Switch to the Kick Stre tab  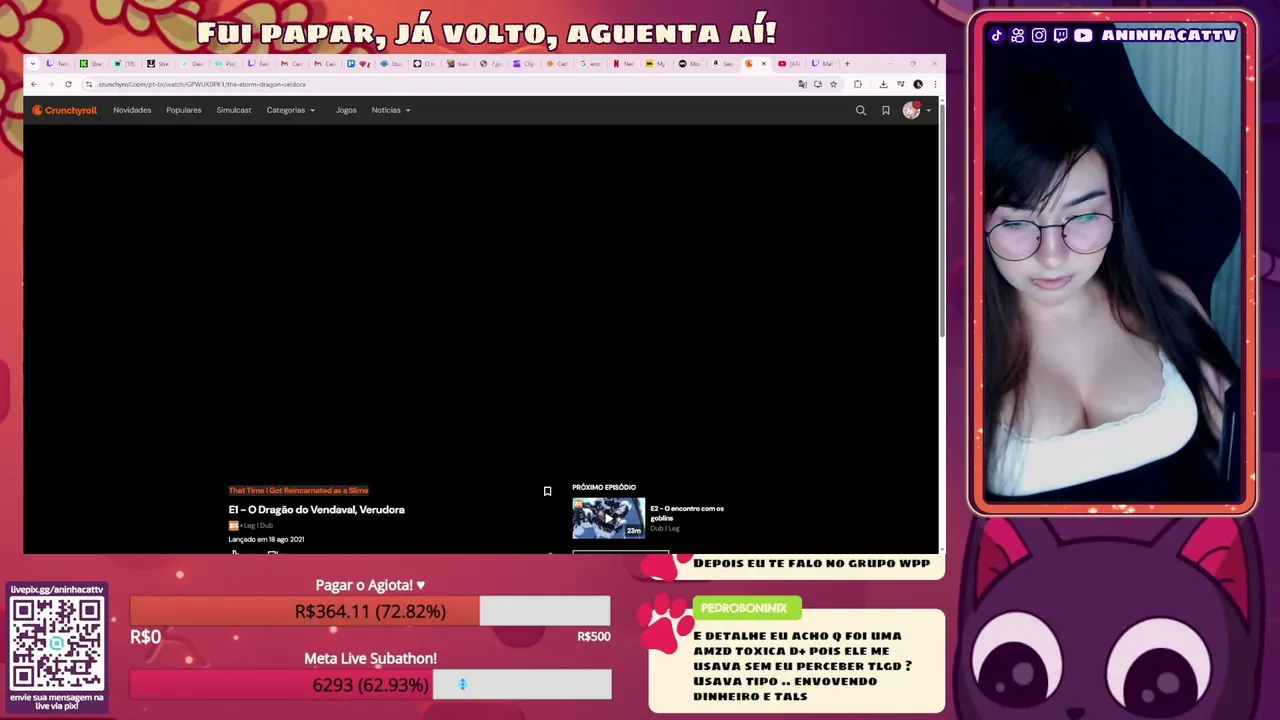(x=92, y=64)
